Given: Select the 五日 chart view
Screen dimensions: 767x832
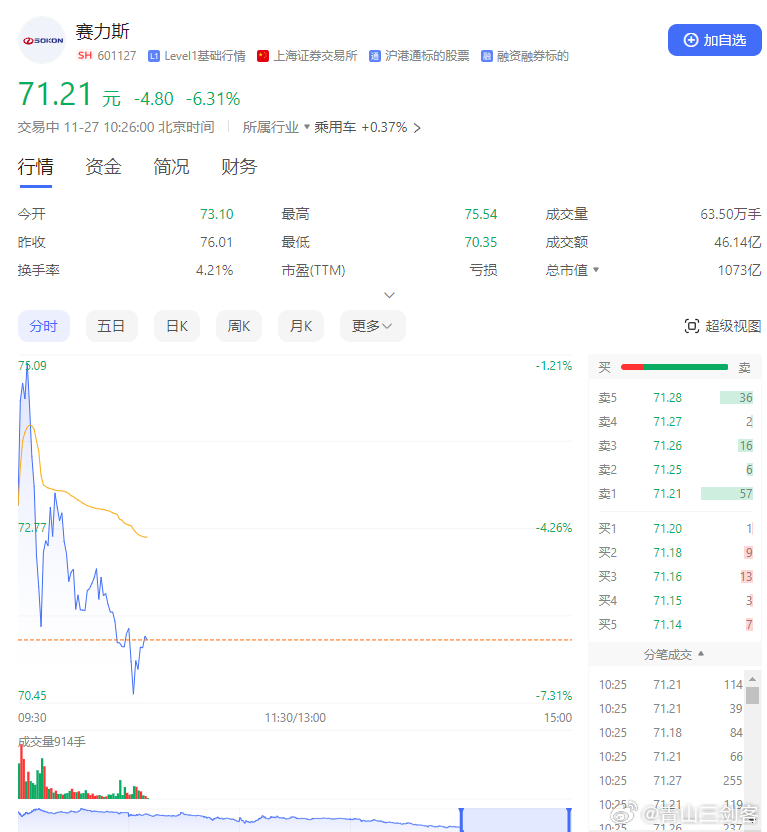Looking at the screenshot, I should pos(111,326).
